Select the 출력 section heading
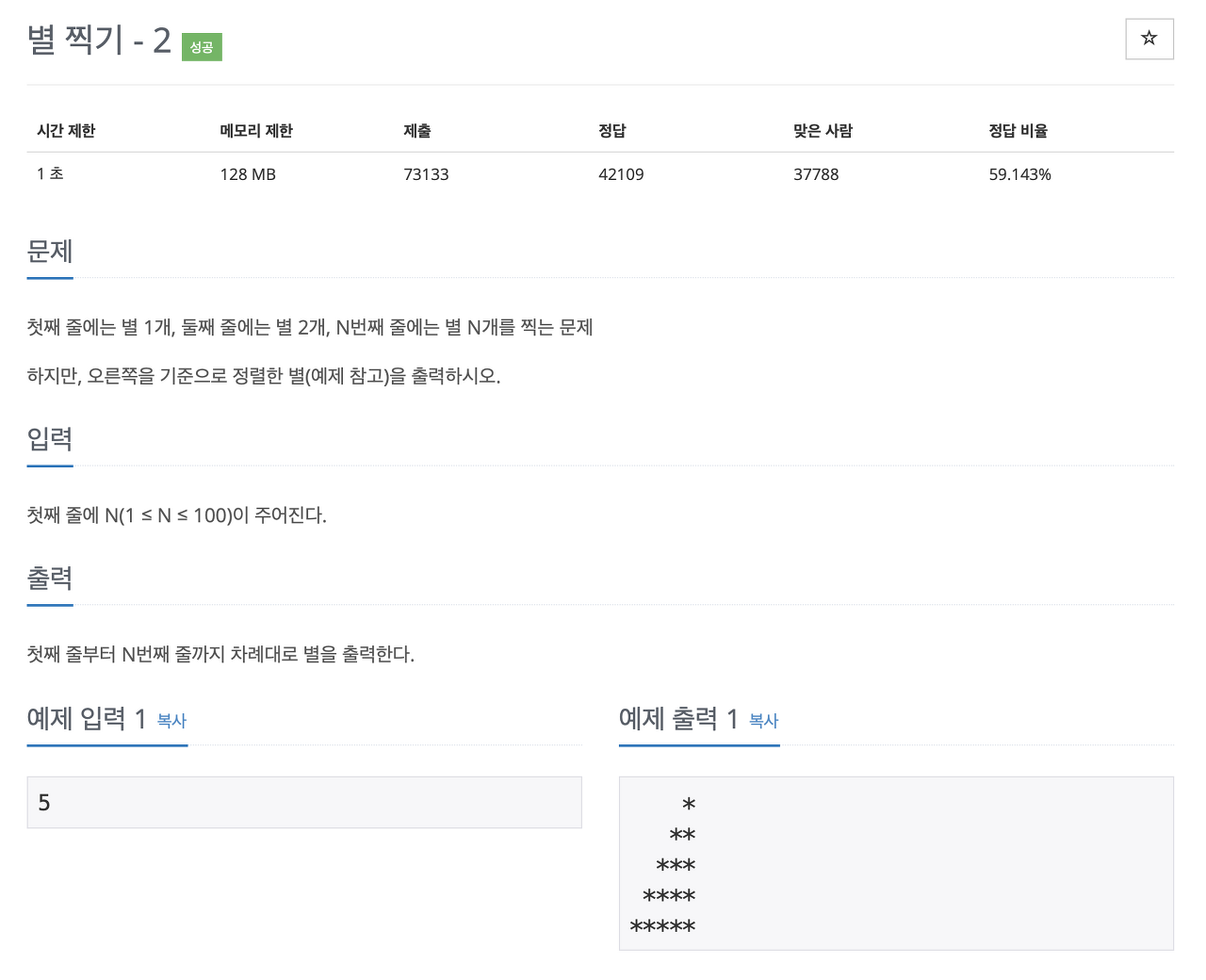1206x980 pixels. coord(49,580)
